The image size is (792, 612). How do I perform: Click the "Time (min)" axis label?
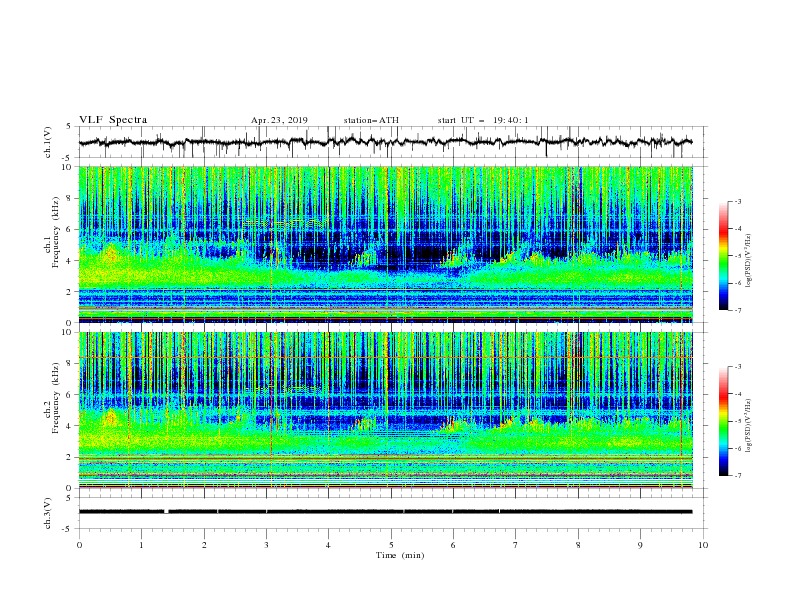[400, 555]
